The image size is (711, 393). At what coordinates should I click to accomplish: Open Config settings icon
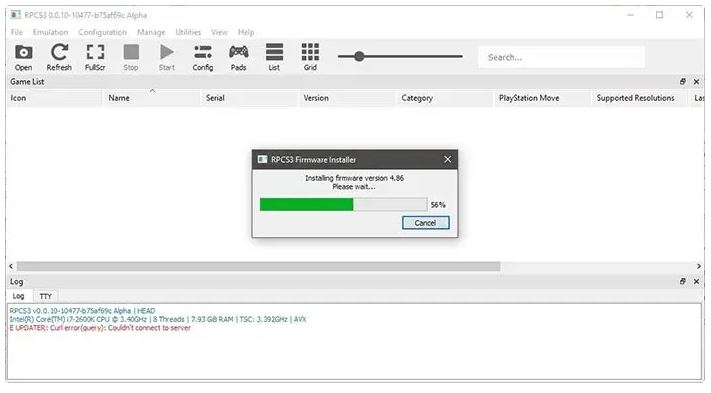(x=203, y=57)
